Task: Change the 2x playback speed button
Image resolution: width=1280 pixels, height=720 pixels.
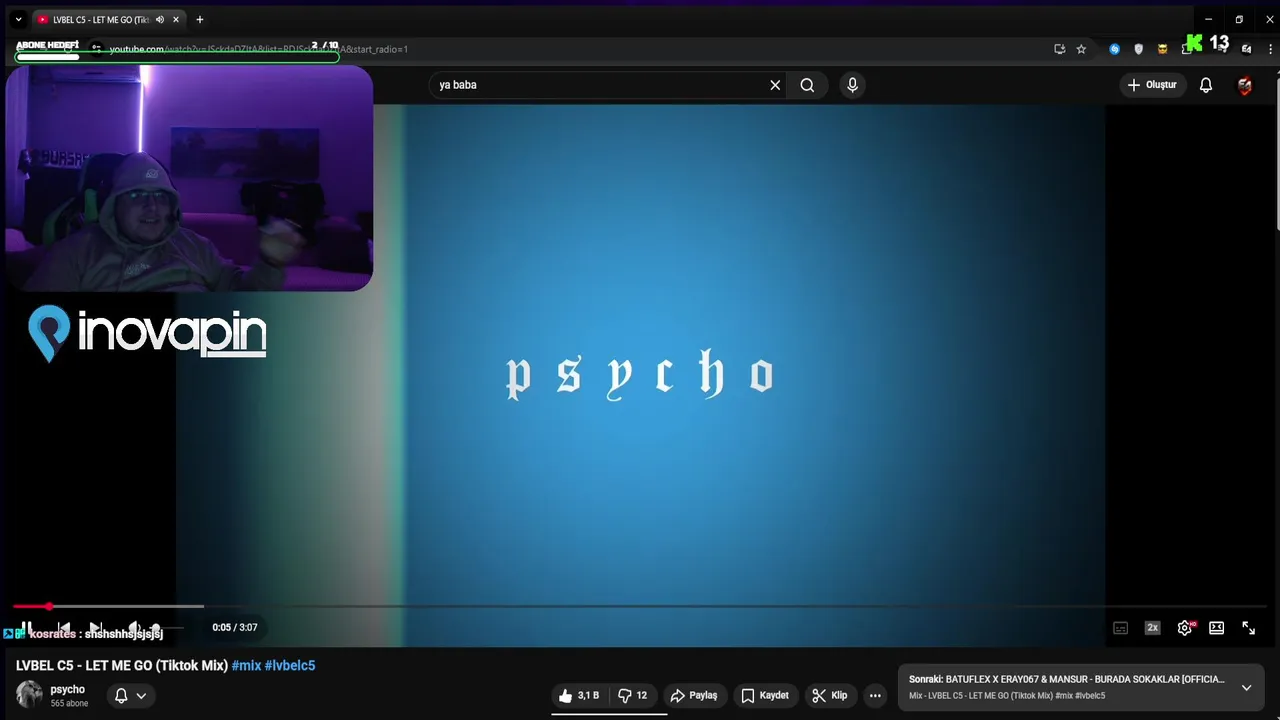Action: [x=1152, y=628]
